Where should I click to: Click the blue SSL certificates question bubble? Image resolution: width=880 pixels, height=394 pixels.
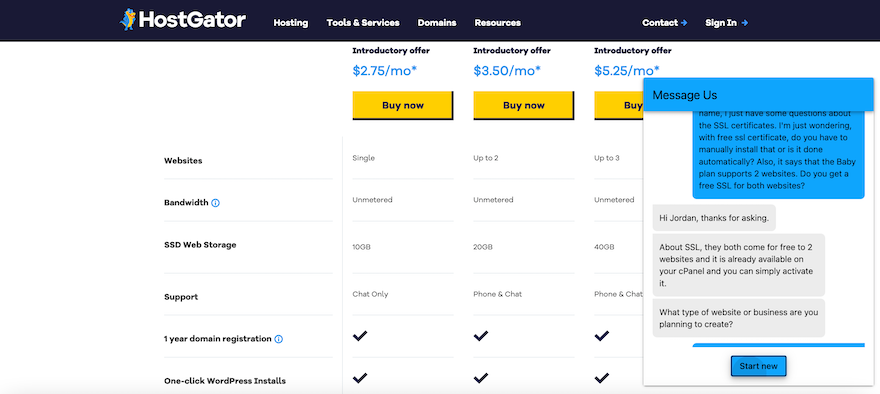(x=778, y=154)
